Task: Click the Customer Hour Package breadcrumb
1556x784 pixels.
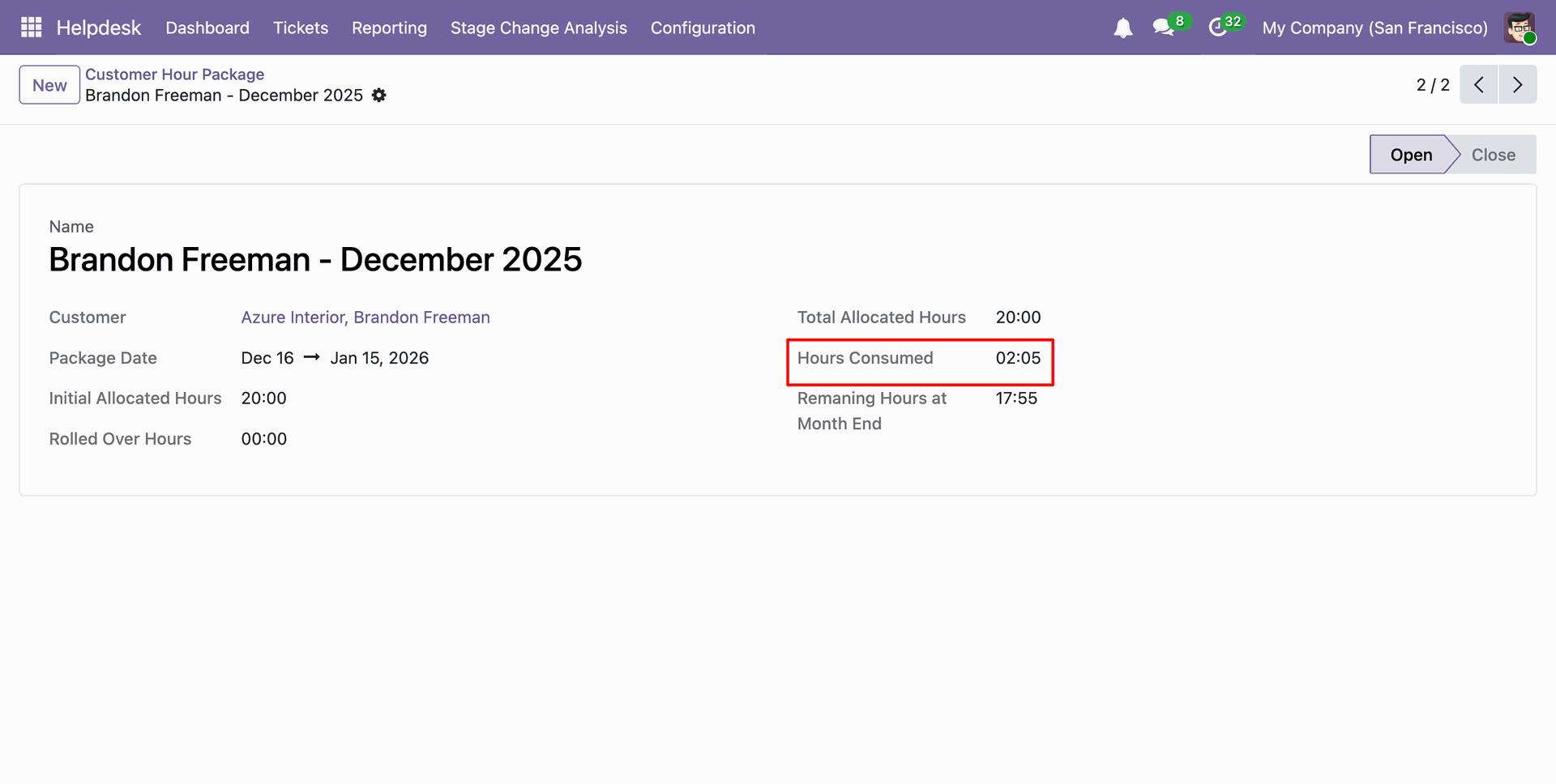Action: [x=174, y=75]
